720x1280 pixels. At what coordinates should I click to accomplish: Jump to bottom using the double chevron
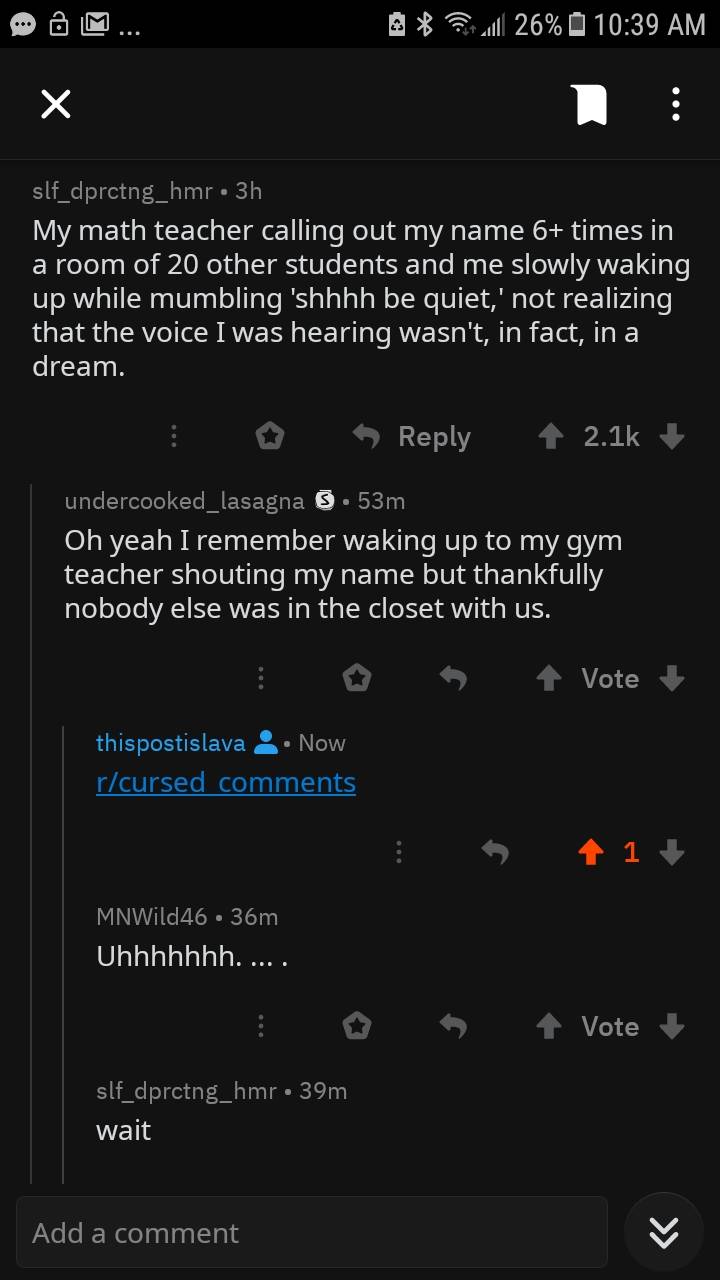(x=663, y=1232)
